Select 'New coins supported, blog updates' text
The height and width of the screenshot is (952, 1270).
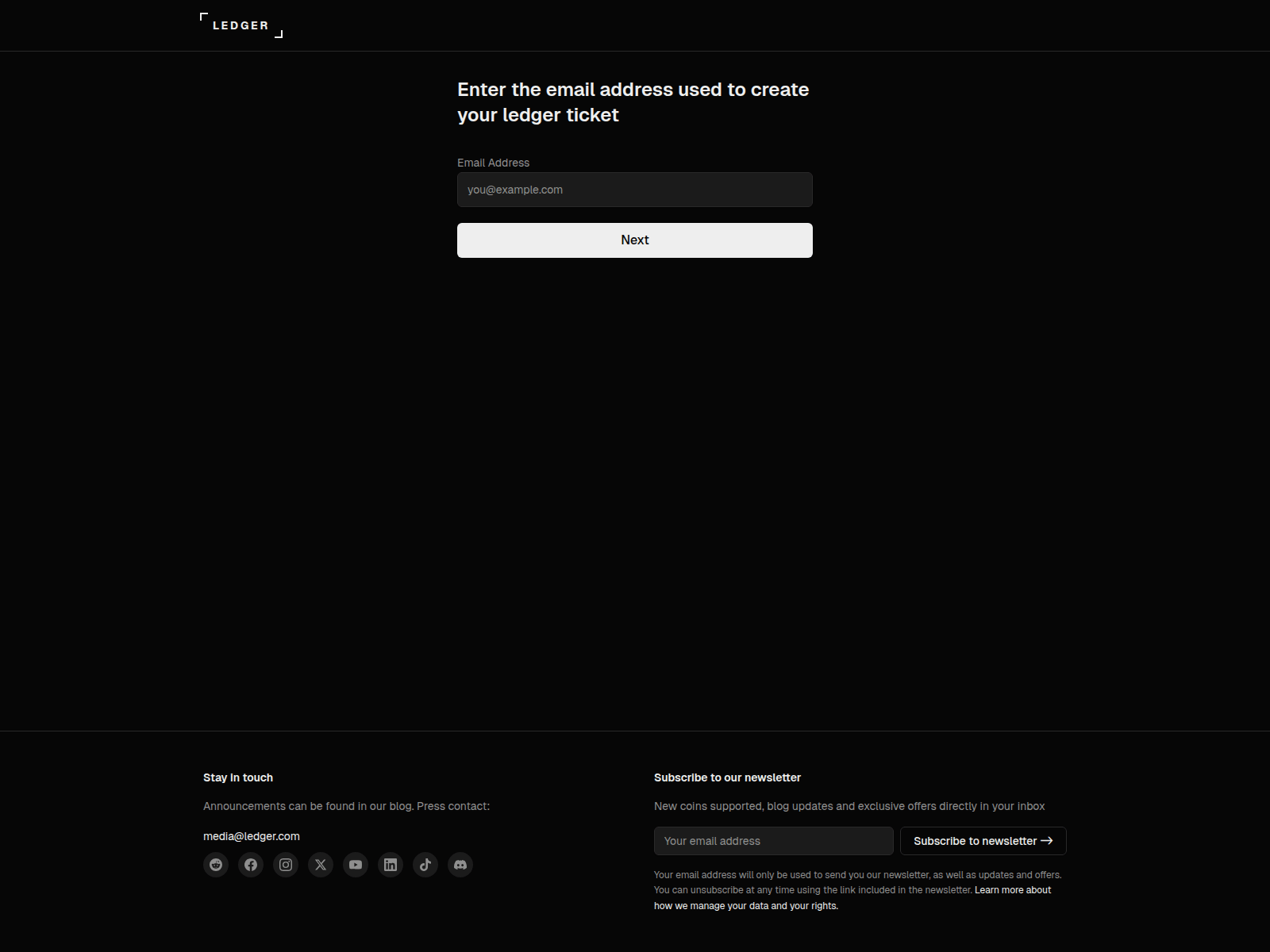pos(849,806)
